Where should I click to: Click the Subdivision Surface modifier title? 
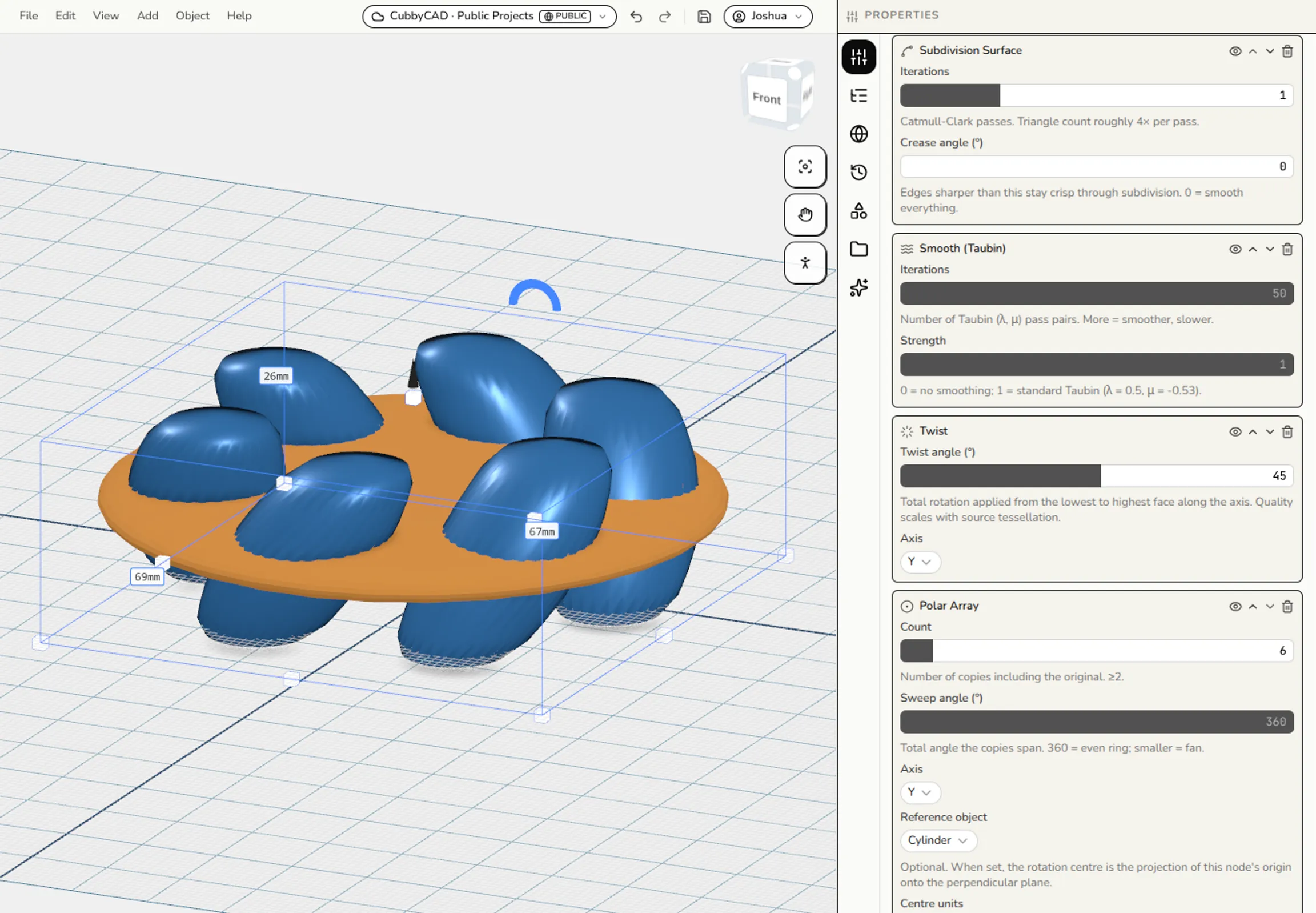point(970,50)
